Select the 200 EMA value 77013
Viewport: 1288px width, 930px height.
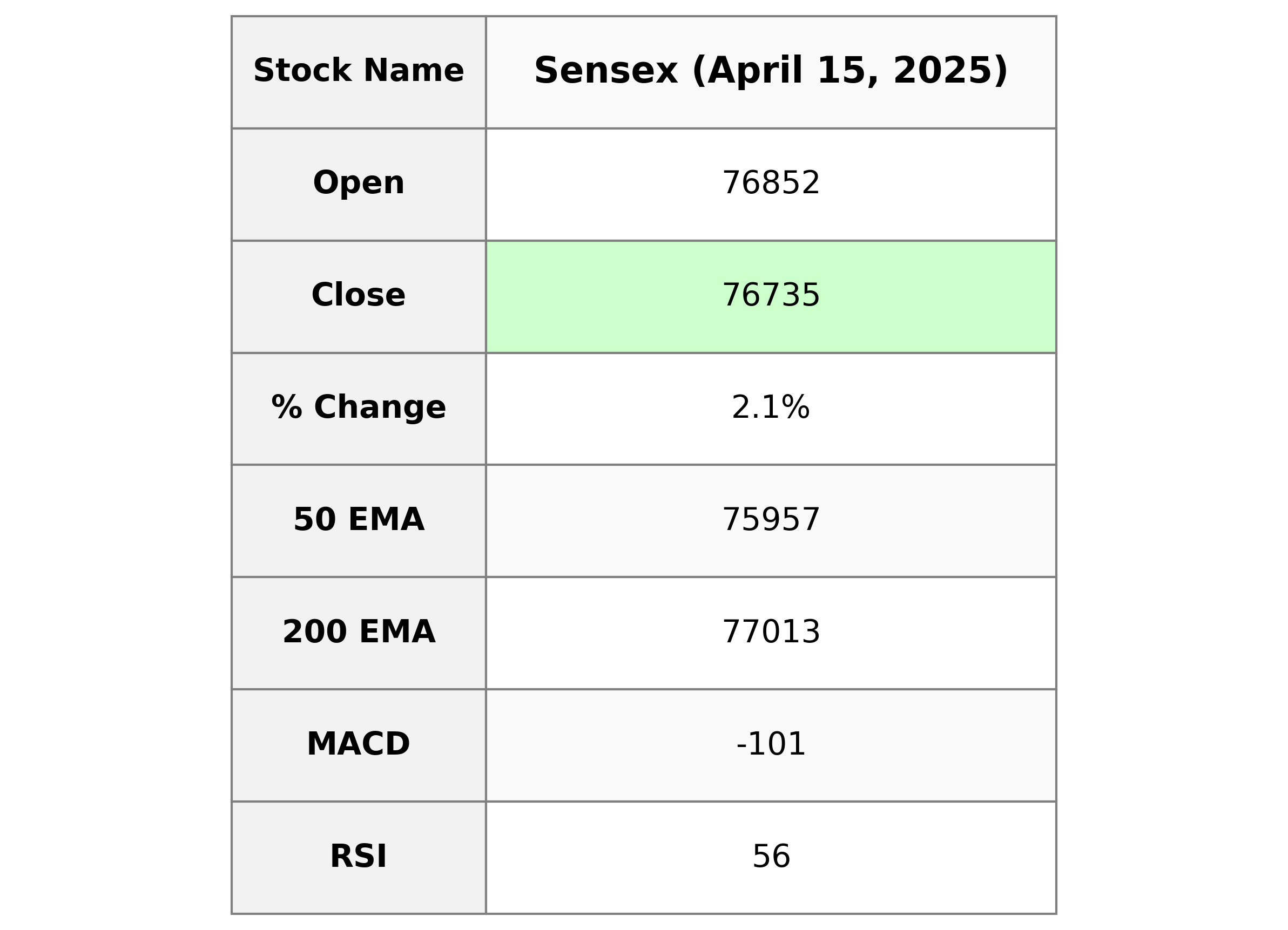(771, 632)
